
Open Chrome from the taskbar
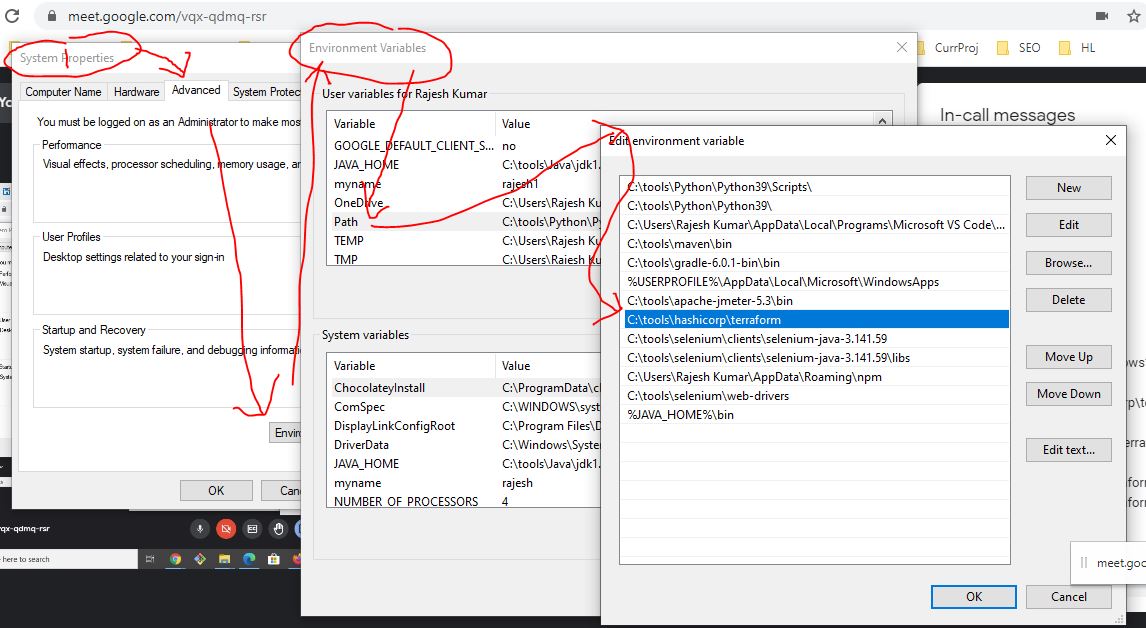[x=175, y=559]
